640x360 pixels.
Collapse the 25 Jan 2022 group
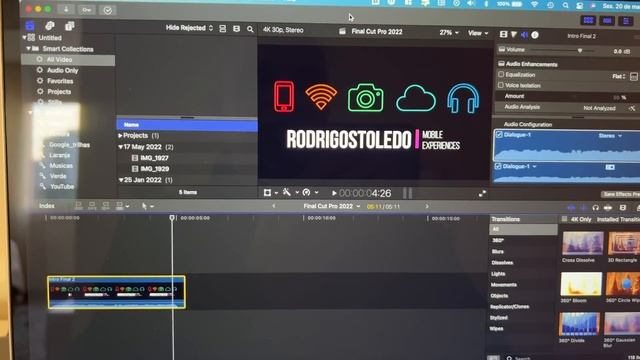pos(121,180)
